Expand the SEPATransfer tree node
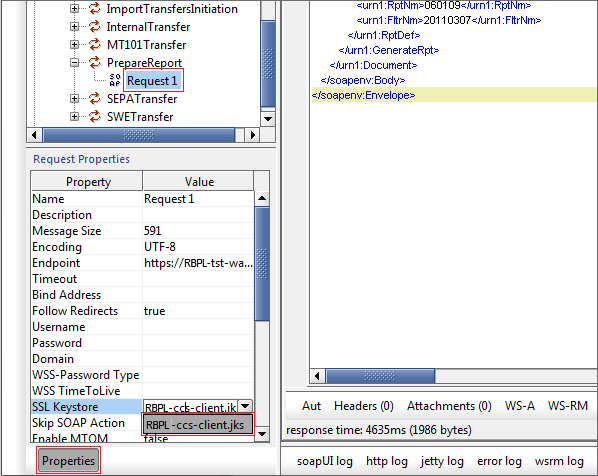Viewport: 598px width, 476px height. point(75,98)
